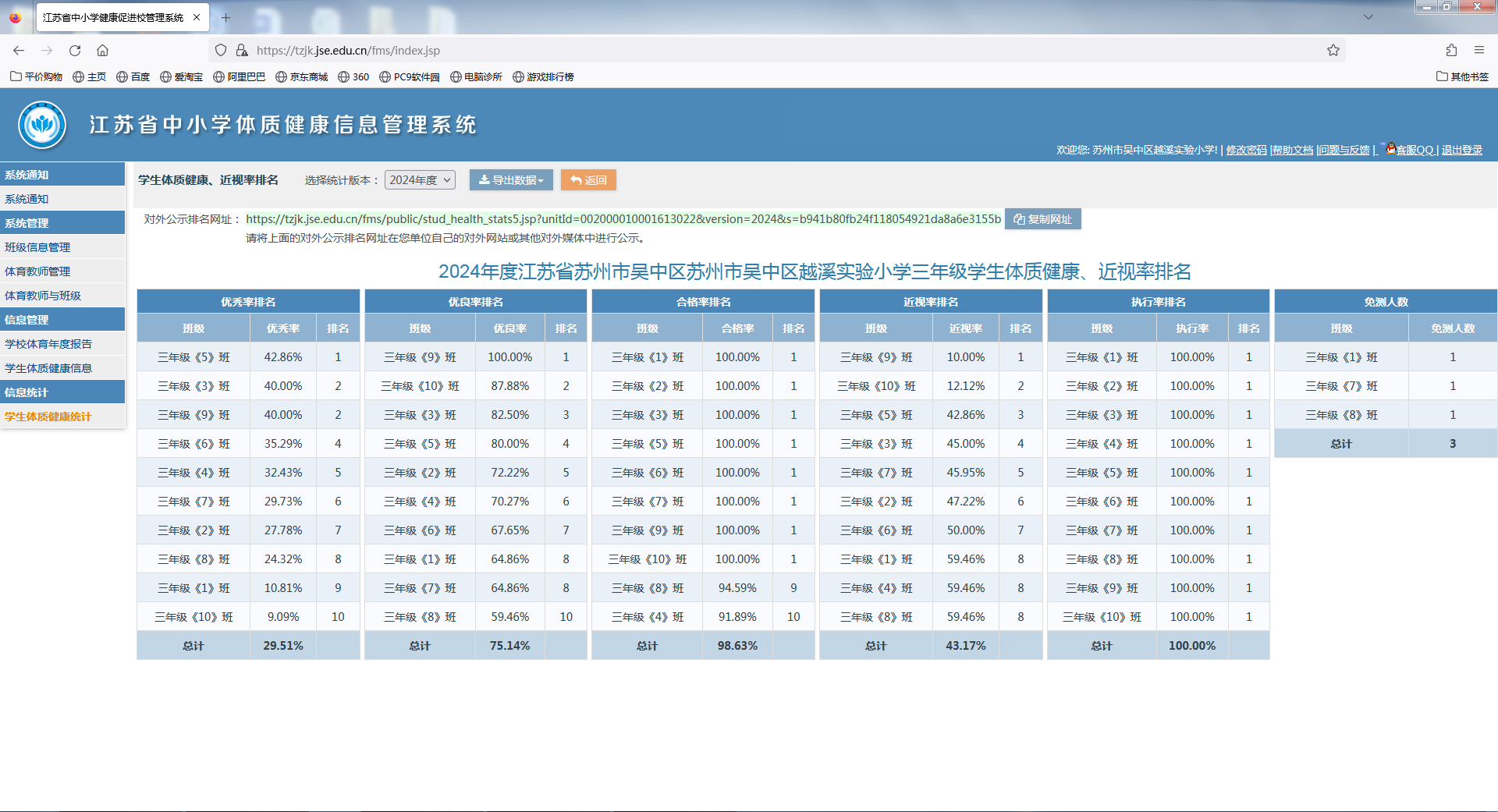Open 帮助文档 link
This screenshot has width=1498, height=812.
[x=1293, y=150]
